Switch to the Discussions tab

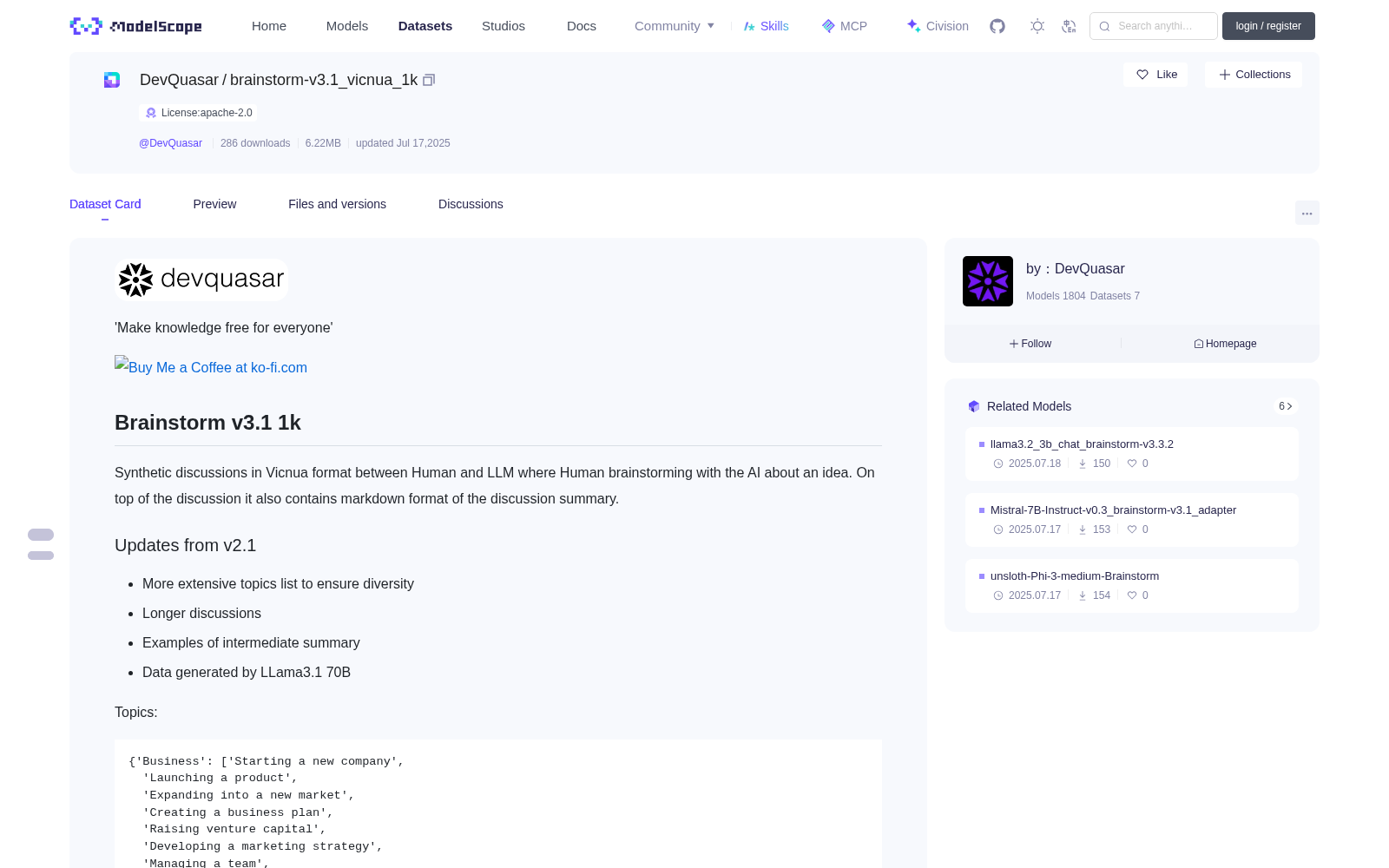(471, 204)
